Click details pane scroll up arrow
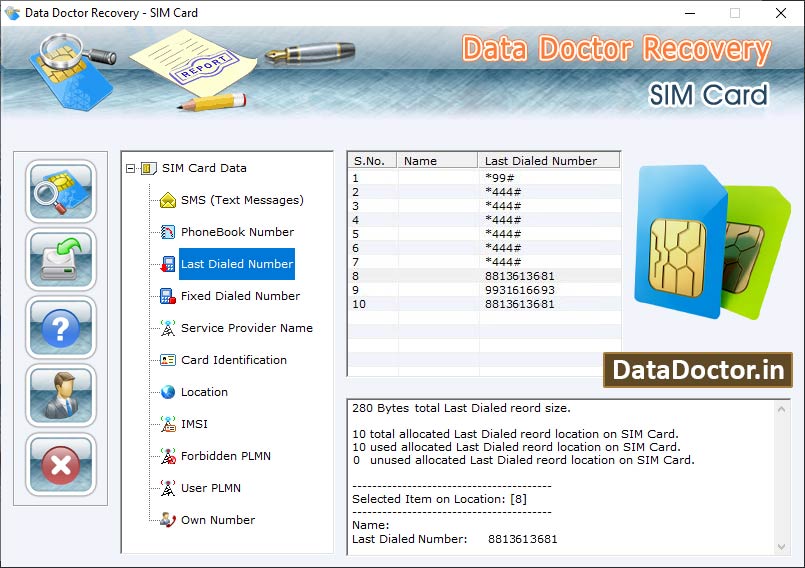The height and width of the screenshot is (568, 805). point(781,409)
